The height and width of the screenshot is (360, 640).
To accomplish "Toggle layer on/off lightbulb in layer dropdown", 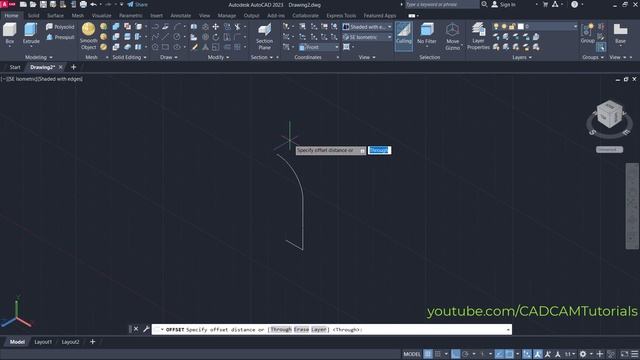I will (496, 27).
